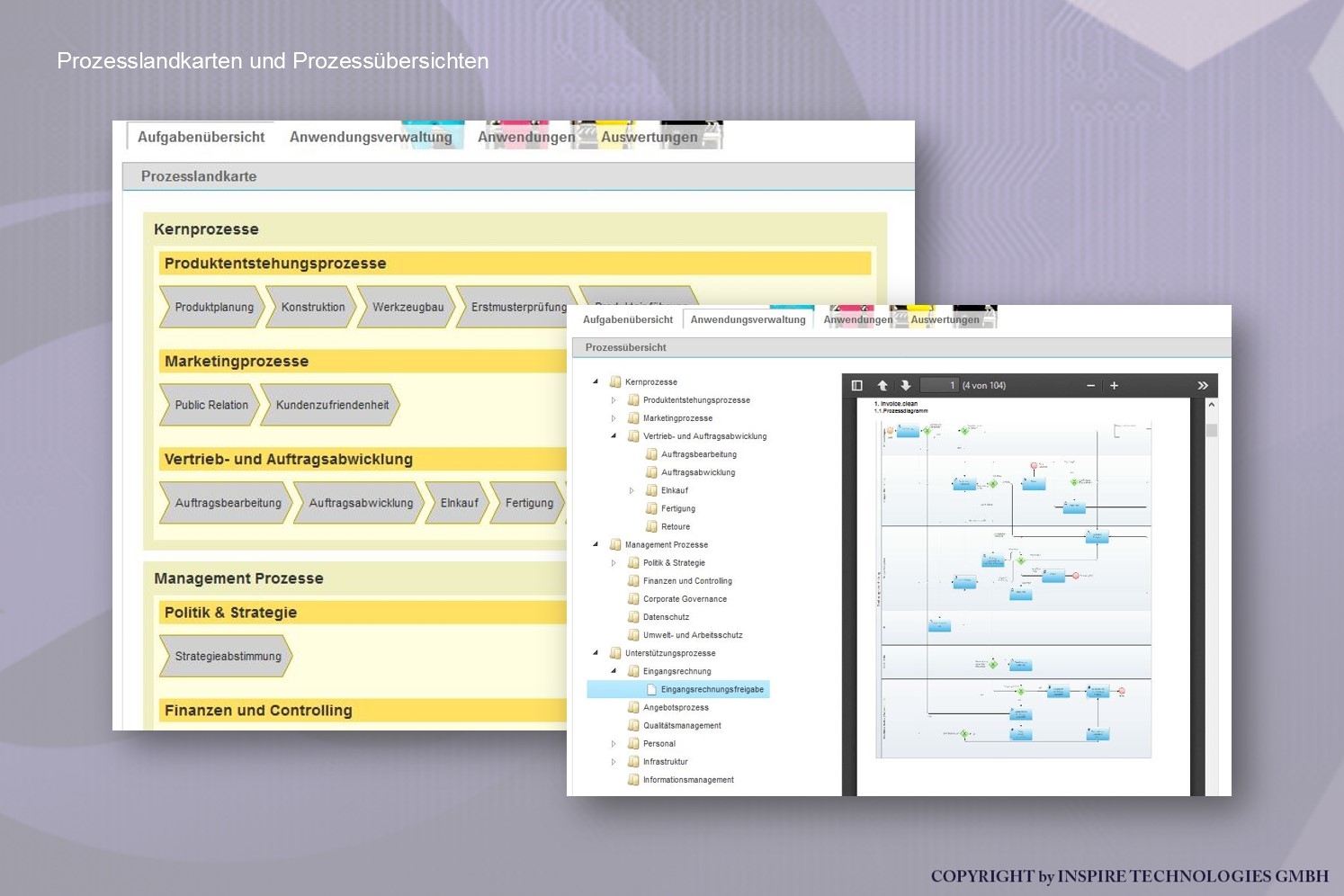
Task: Click the folder icon beside Corporate Governance
Action: [633, 599]
